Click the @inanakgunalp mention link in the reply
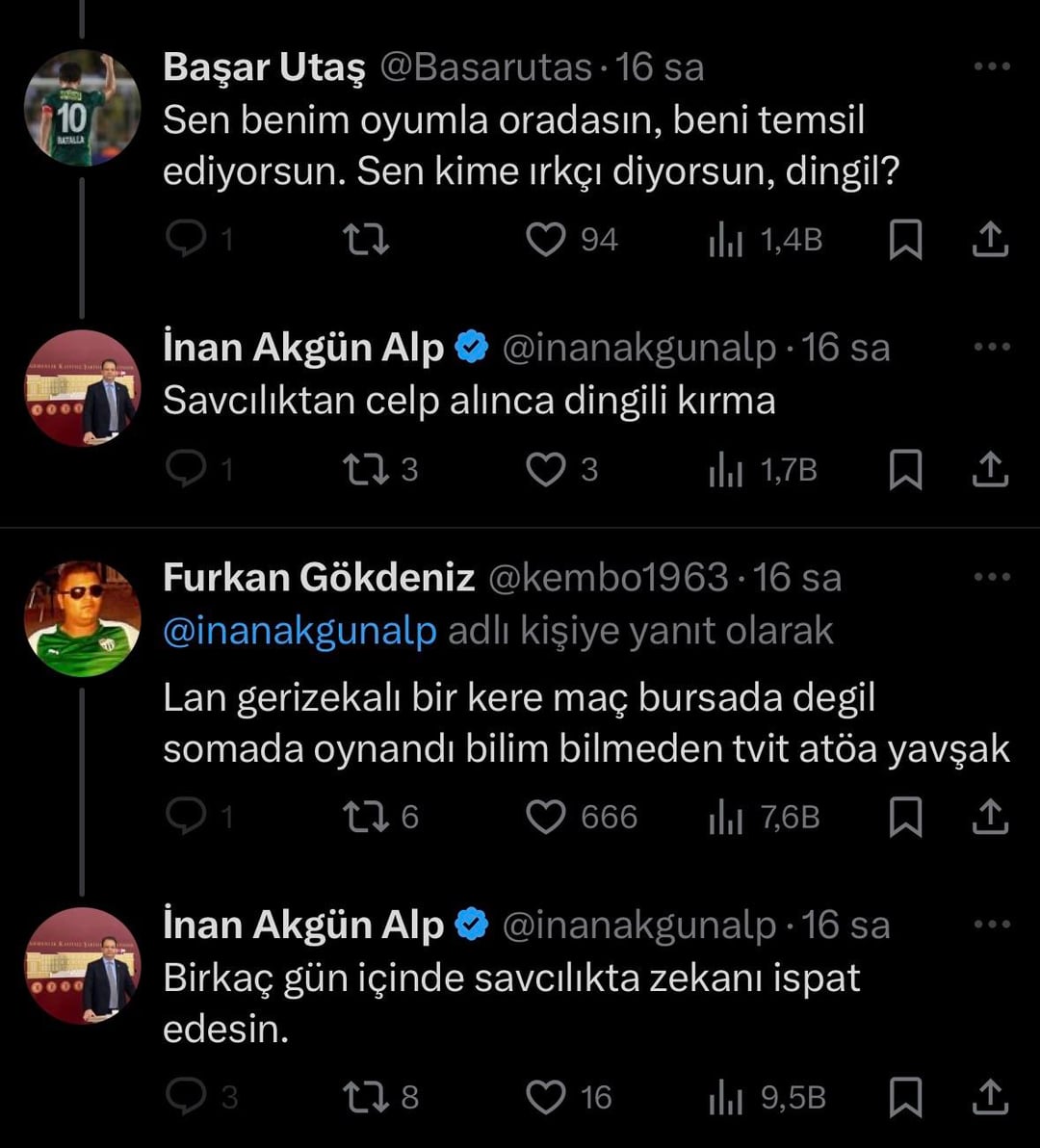The width and height of the screenshot is (1040, 1148). click(x=299, y=632)
